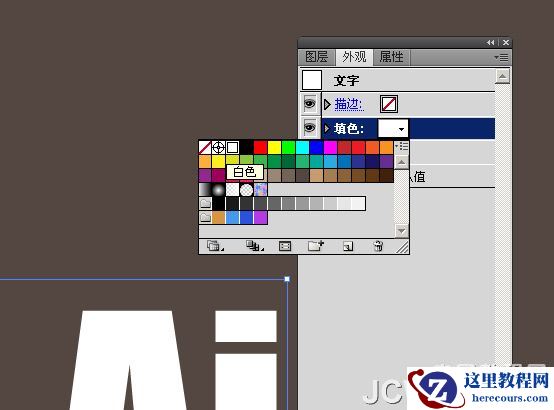Image resolution: width=554 pixels, height=410 pixels.
Task: Pick the black swatch in the top row
Action: (246, 147)
